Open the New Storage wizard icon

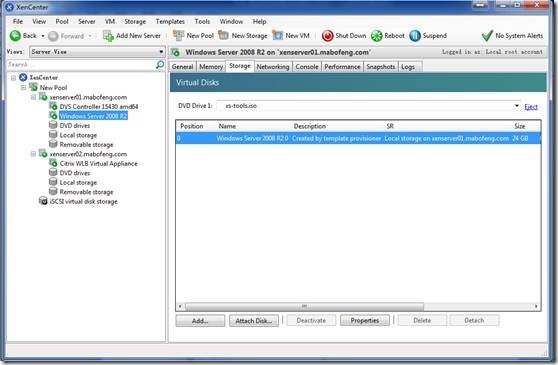pos(223,36)
